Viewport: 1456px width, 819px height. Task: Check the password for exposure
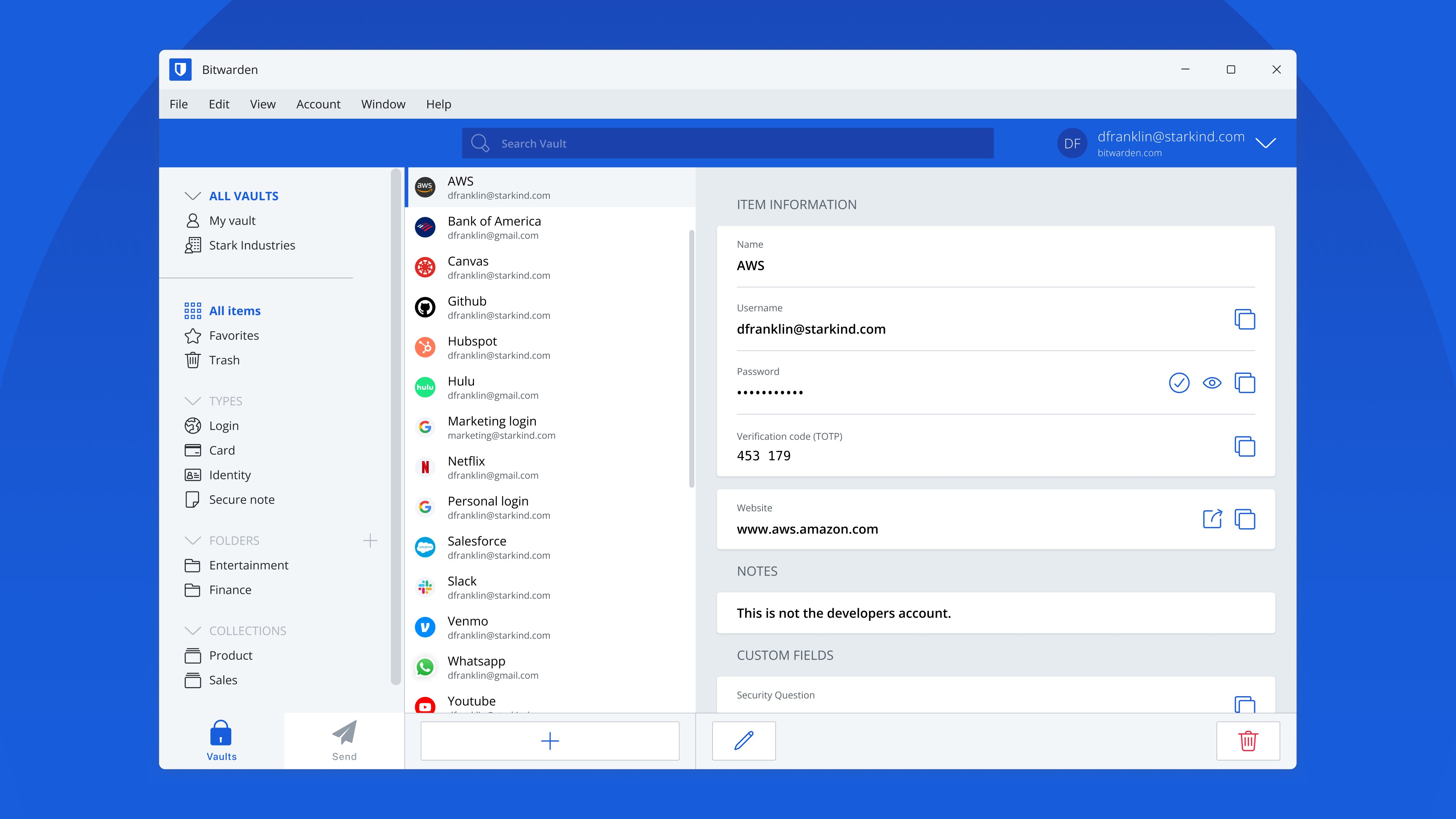click(1179, 383)
